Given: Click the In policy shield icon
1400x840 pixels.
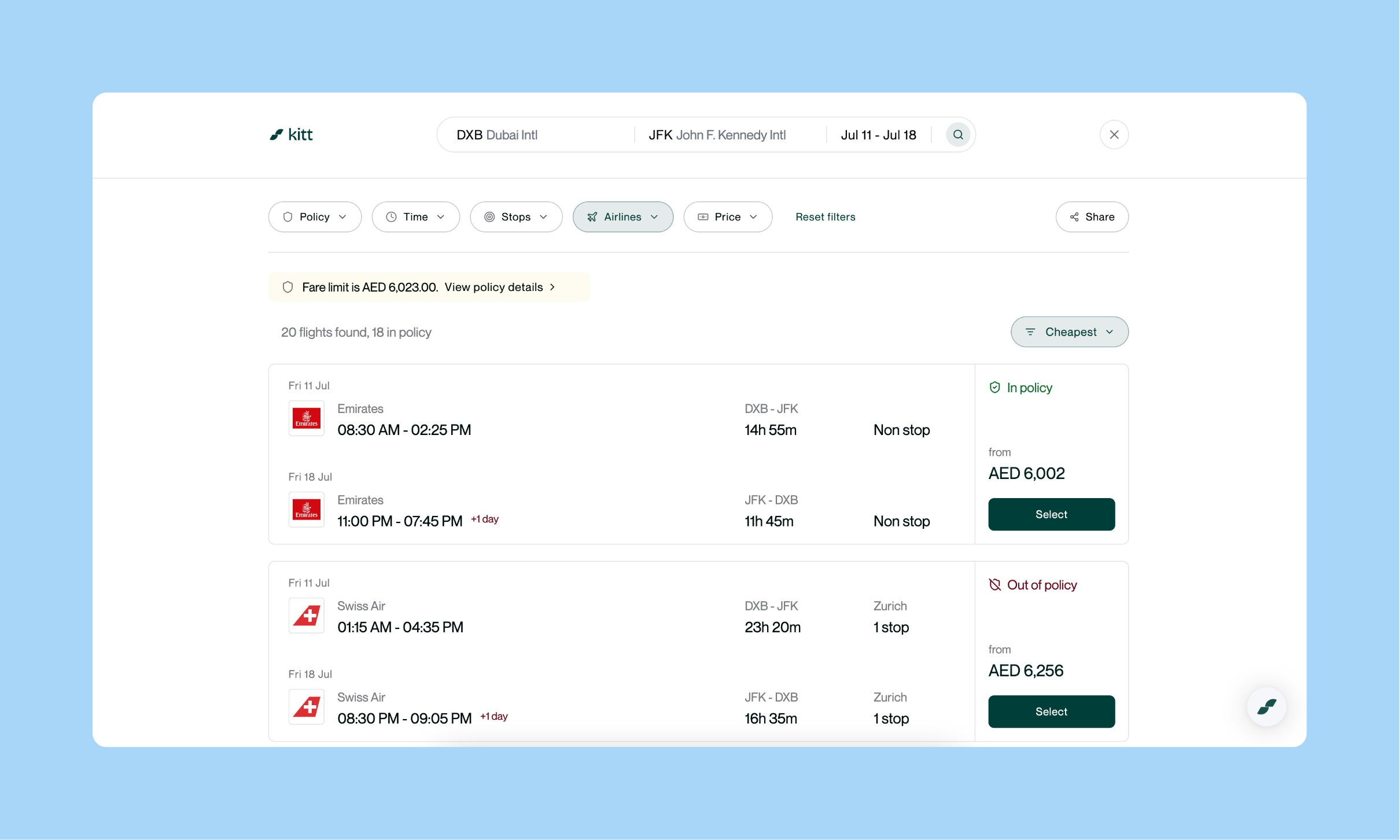Looking at the screenshot, I should (x=994, y=388).
